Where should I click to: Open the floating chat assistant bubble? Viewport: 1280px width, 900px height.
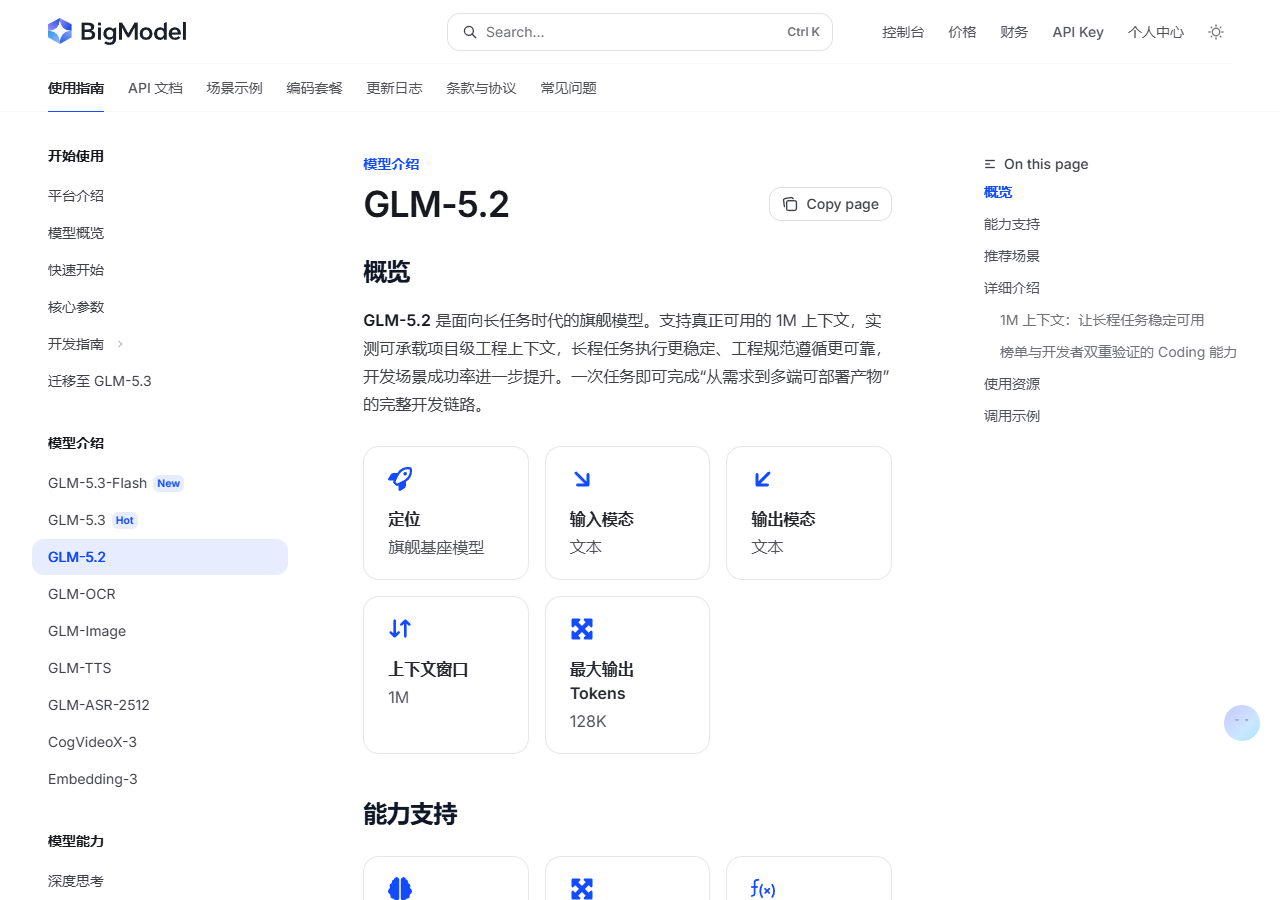pyautogui.click(x=1242, y=723)
